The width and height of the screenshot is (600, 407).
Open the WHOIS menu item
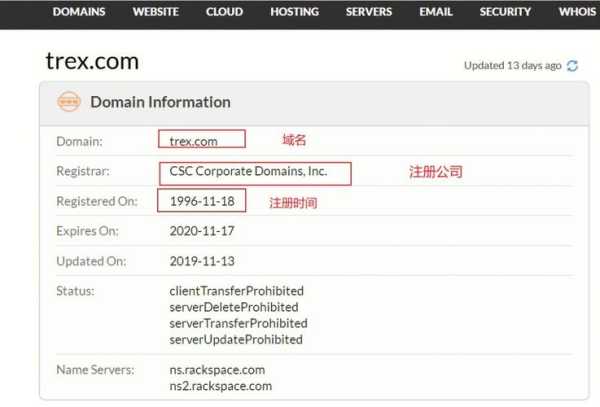pyautogui.click(x=578, y=12)
